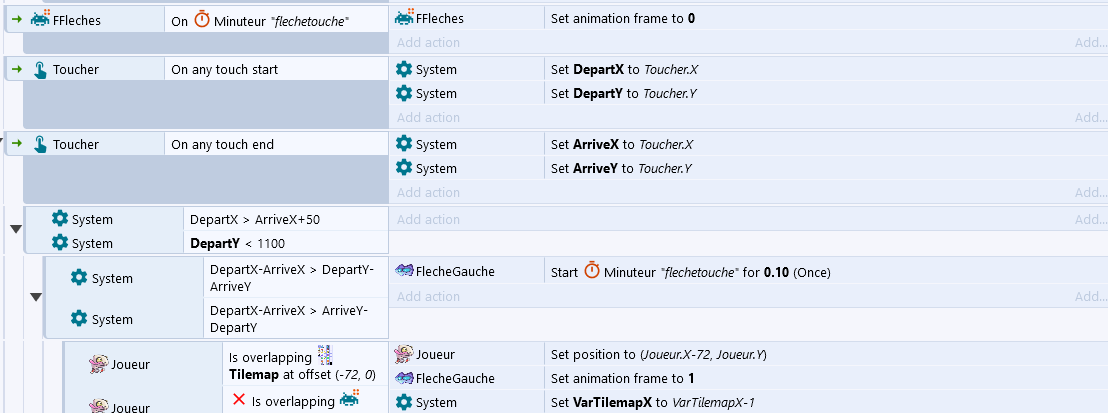Click the green trigger arrow of the FFleches event
The image size is (1108, 413).
pyautogui.click(x=18, y=20)
